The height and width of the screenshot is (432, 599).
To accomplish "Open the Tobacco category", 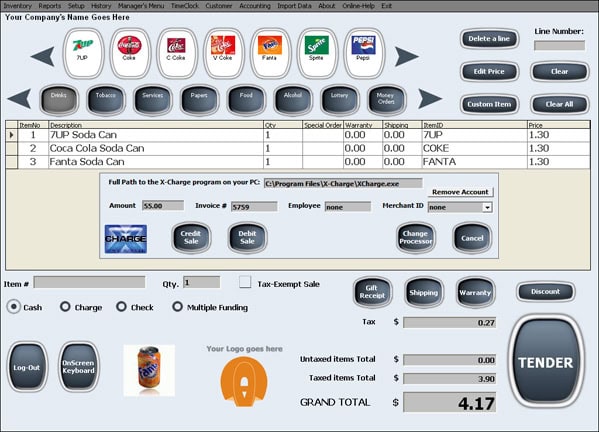I will pos(106,100).
